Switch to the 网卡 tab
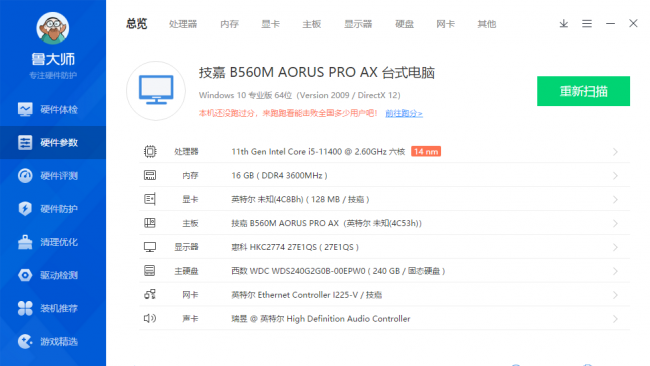Viewport: 650px width, 366px height. coord(446,24)
